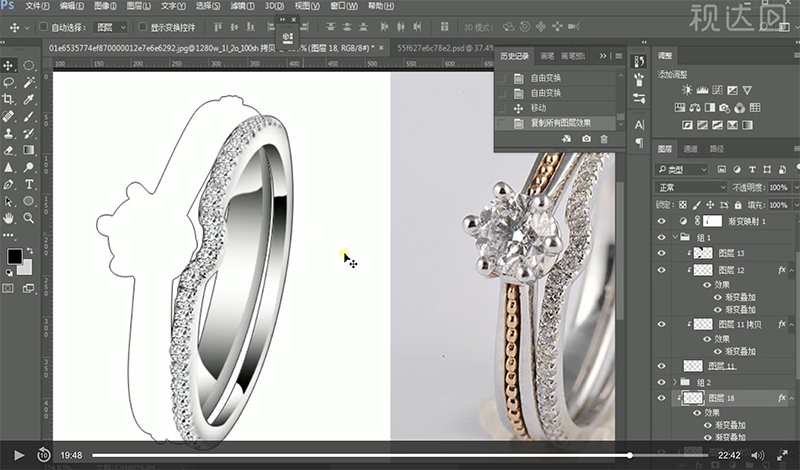The image size is (800, 470).
Task: Select the Path Selection tool
Action: point(8,201)
